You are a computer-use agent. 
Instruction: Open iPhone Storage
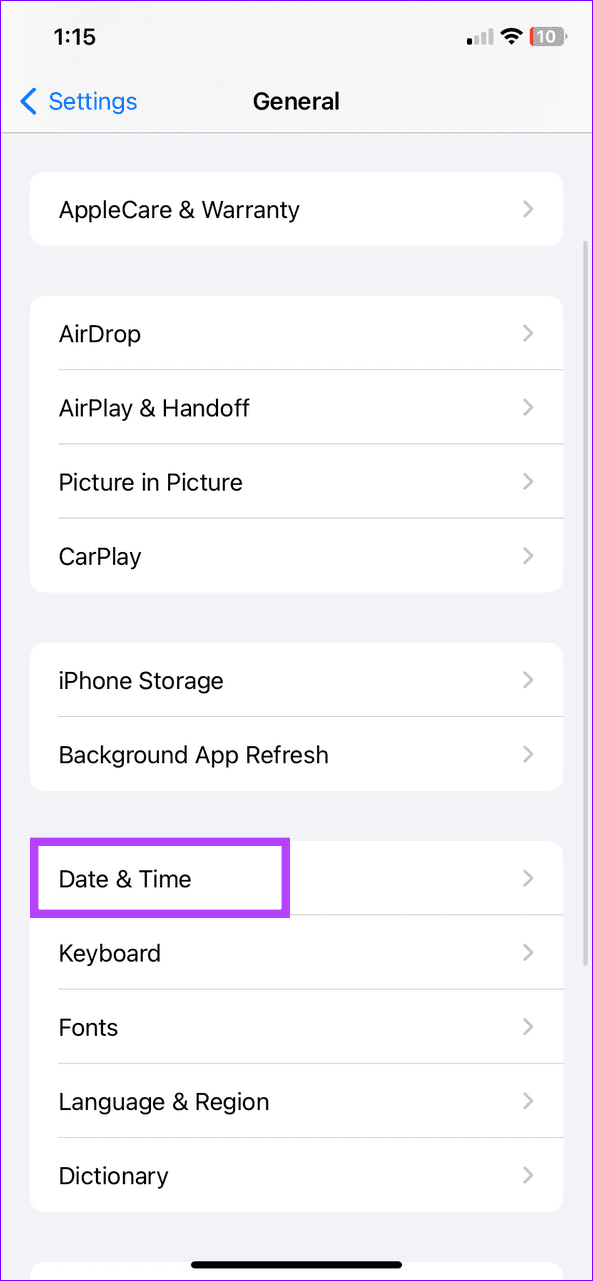coord(296,680)
